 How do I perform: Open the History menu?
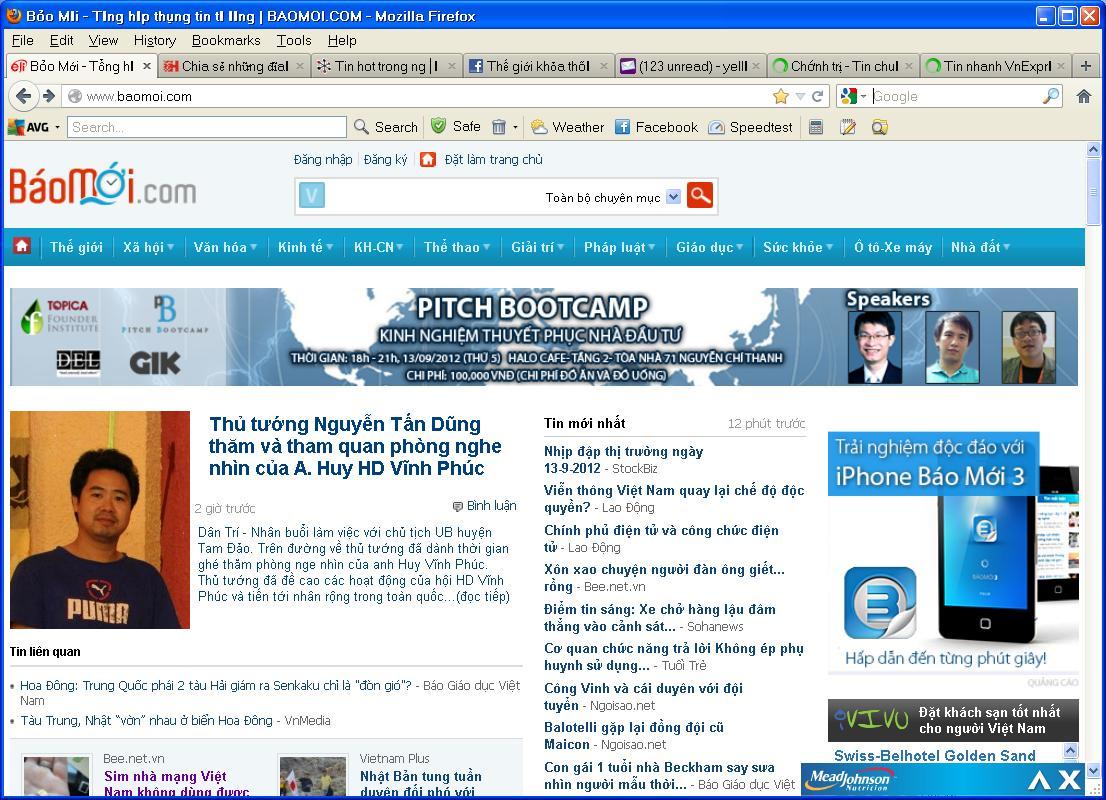tap(154, 40)
